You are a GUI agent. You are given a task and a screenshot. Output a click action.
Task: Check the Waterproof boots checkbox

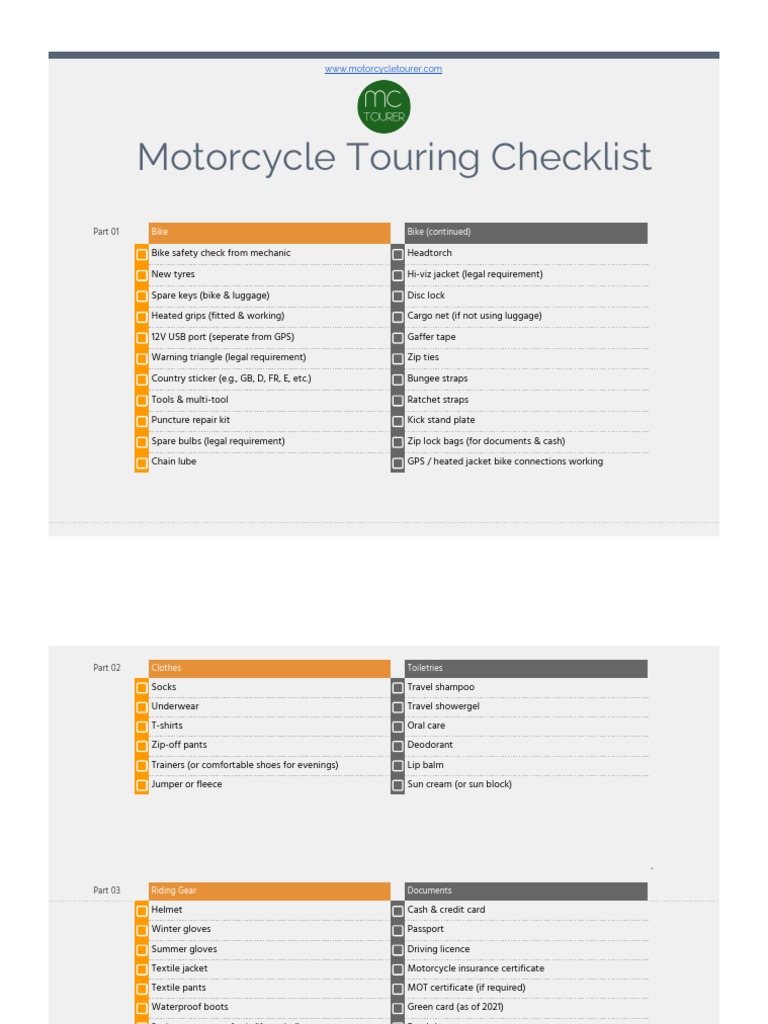[142, 1008]
